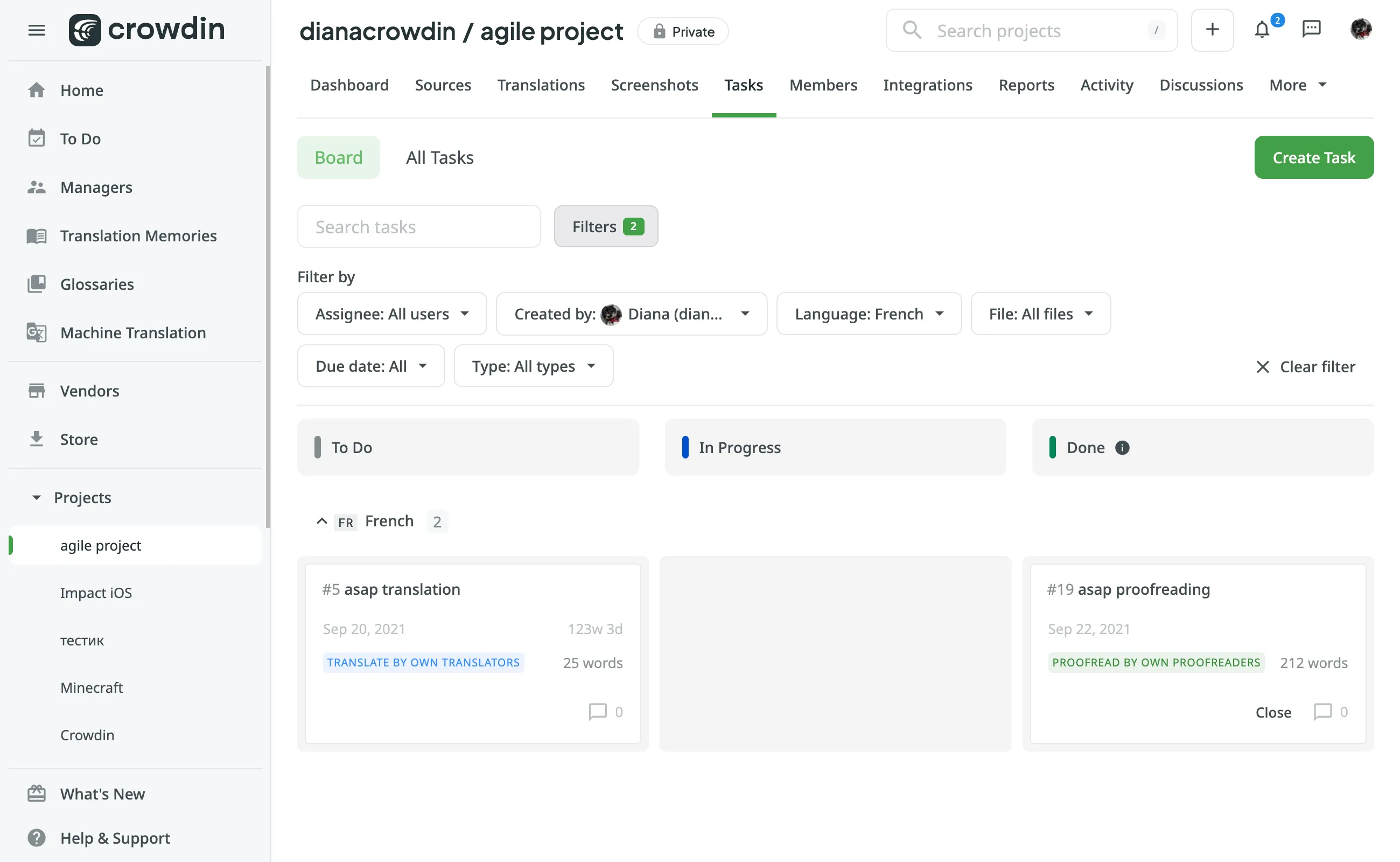
Task: Select the Screenshots tab
Action: 655,84
